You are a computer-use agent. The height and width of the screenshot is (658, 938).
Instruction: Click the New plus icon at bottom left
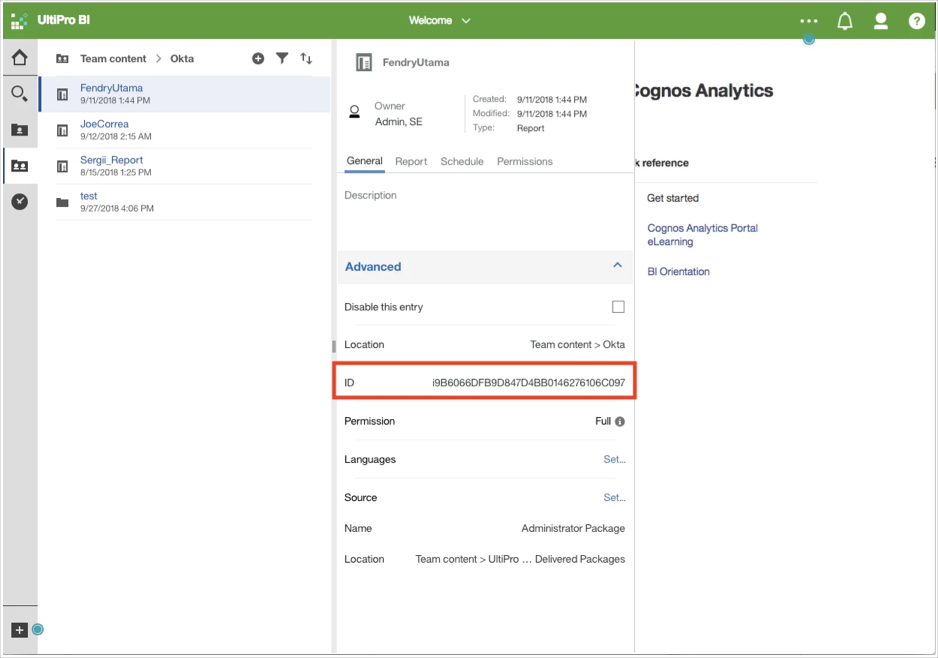[x=19, y=630]
